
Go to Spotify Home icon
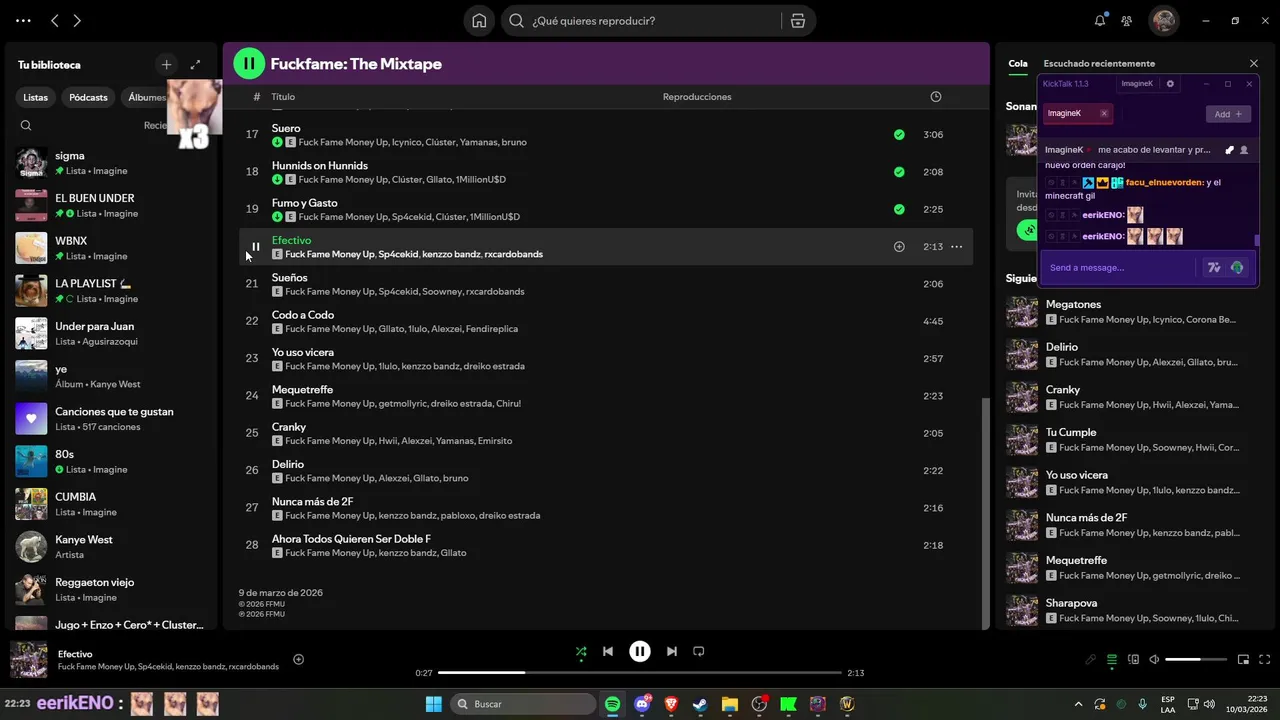point(479,21)
